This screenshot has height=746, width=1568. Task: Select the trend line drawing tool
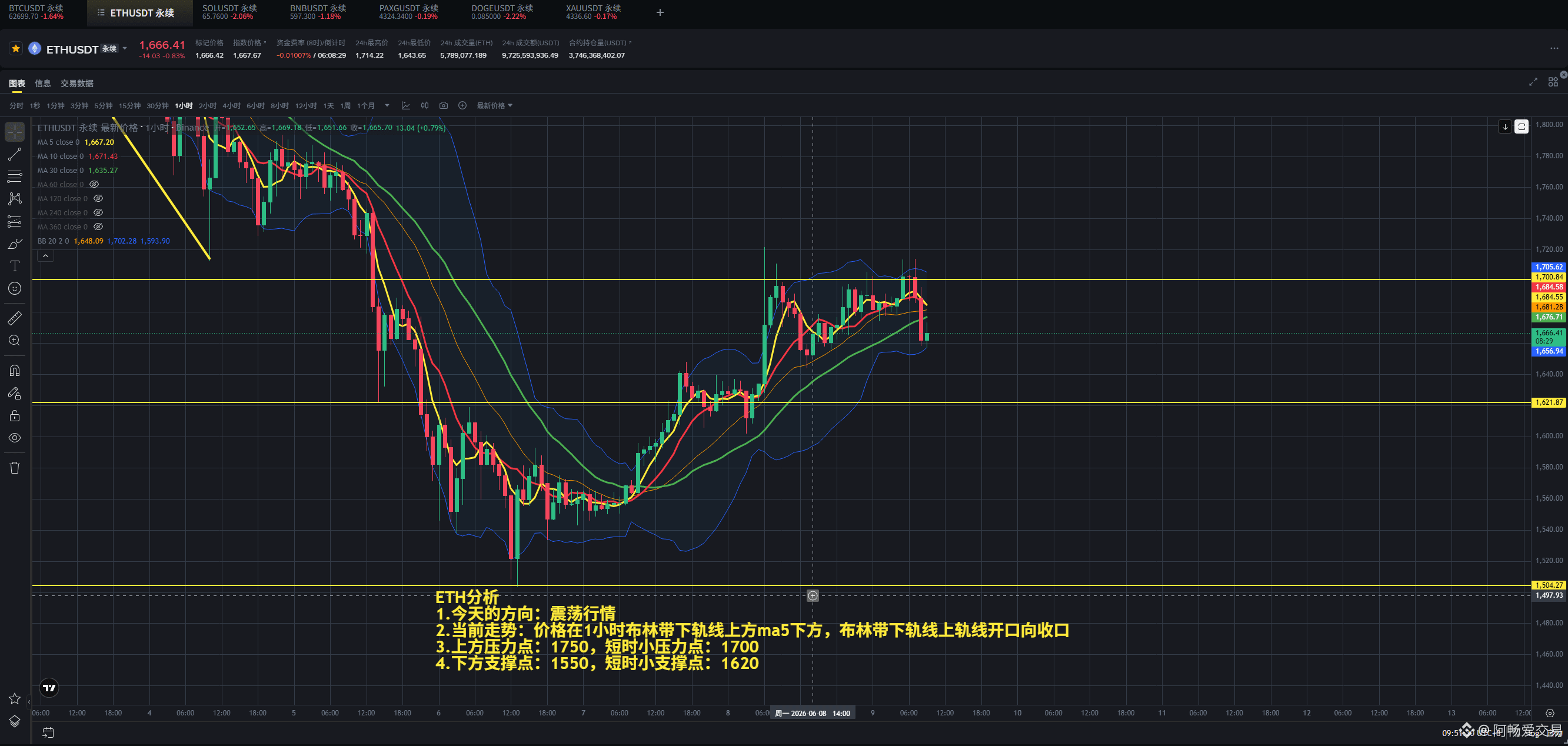click(15, 155)
